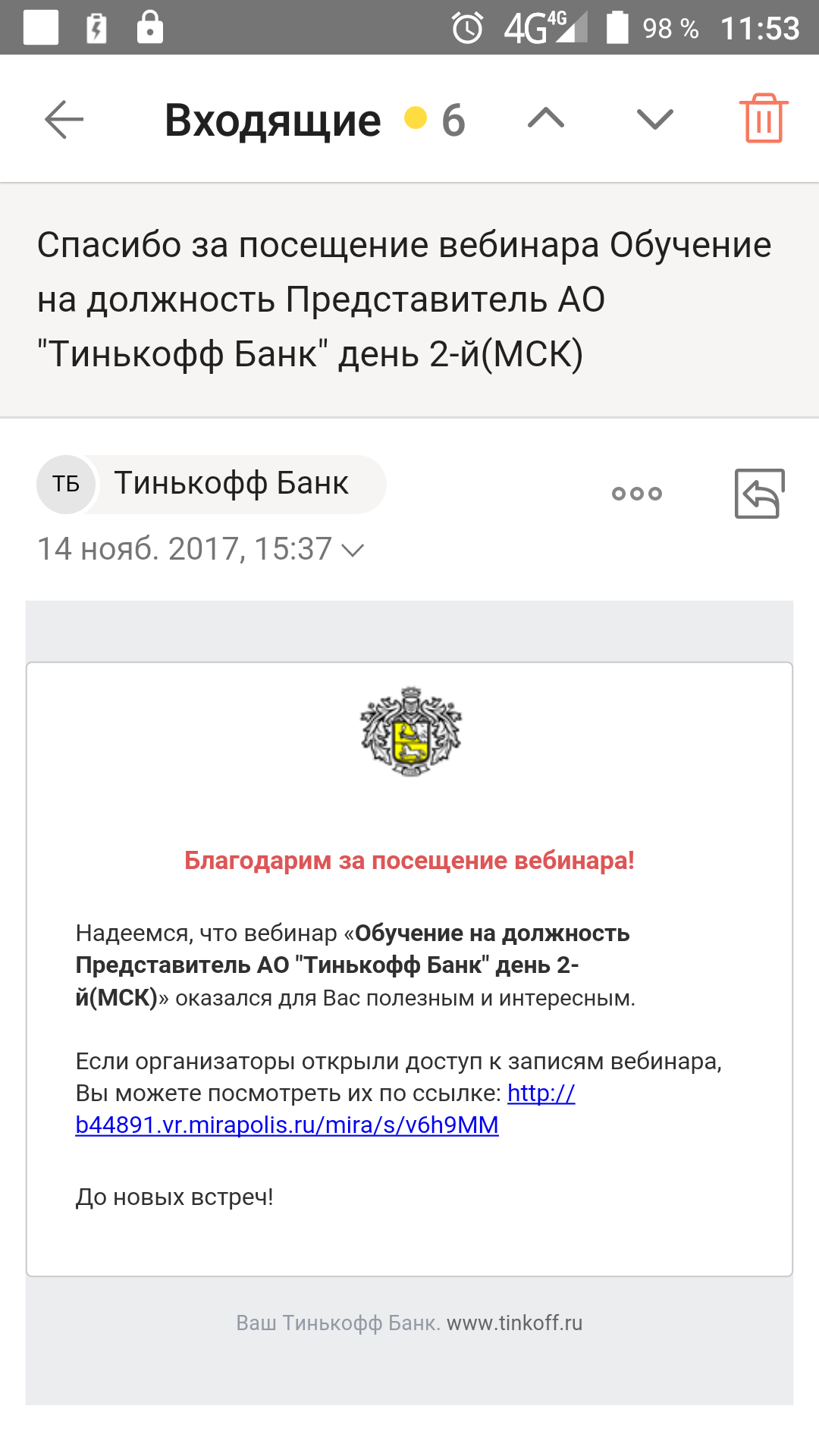Tap the alarm clock status bar icon
This screenshot has width=819, height=1456.
[467, 28]
